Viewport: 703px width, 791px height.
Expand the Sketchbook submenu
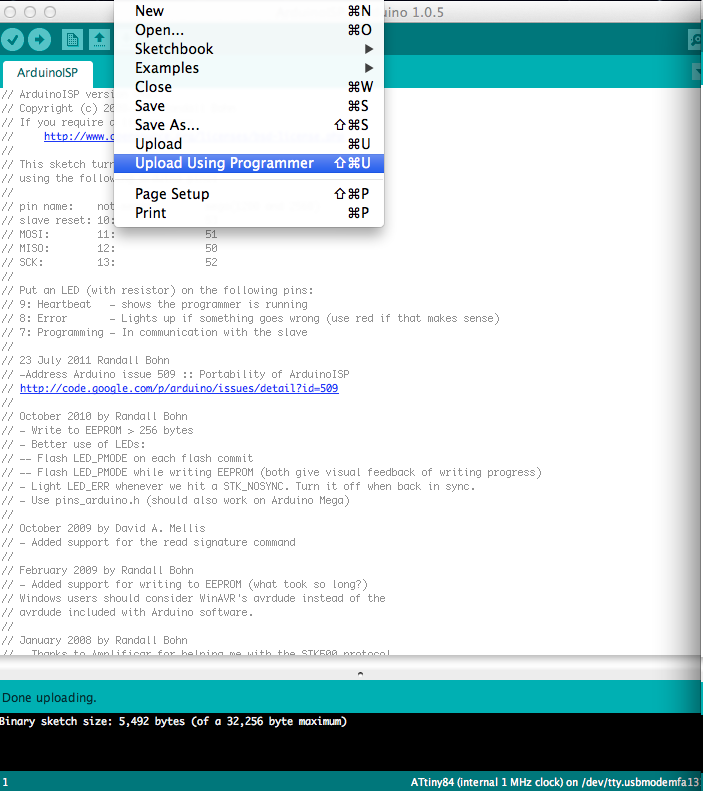click(249, 49)
